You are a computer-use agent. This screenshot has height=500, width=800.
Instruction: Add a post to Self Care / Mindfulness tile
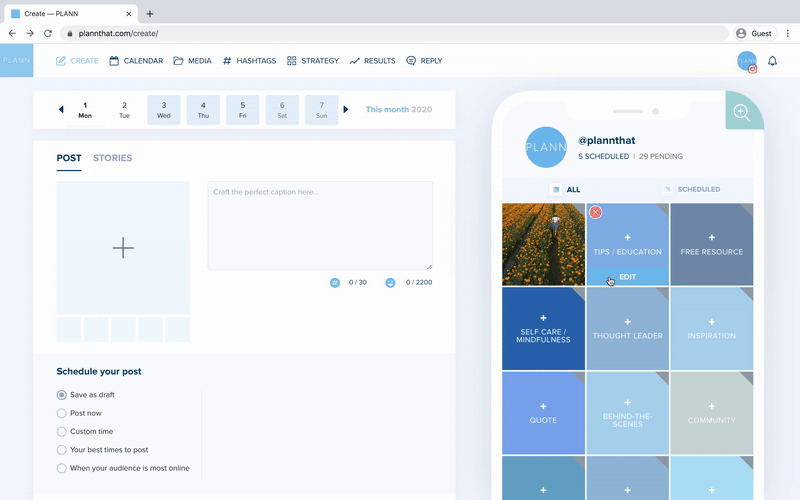(x=543, y=328)
